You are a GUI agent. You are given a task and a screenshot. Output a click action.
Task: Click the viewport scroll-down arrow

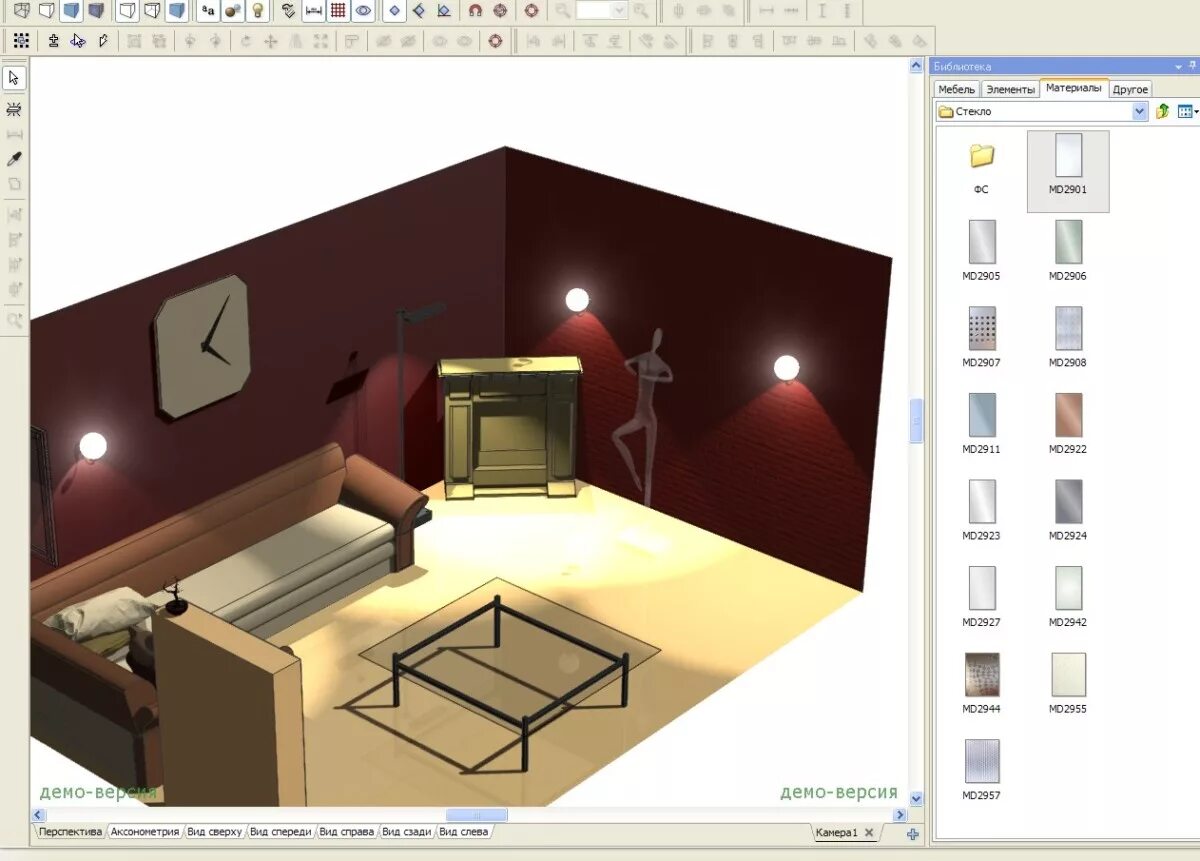coord(916,798)
